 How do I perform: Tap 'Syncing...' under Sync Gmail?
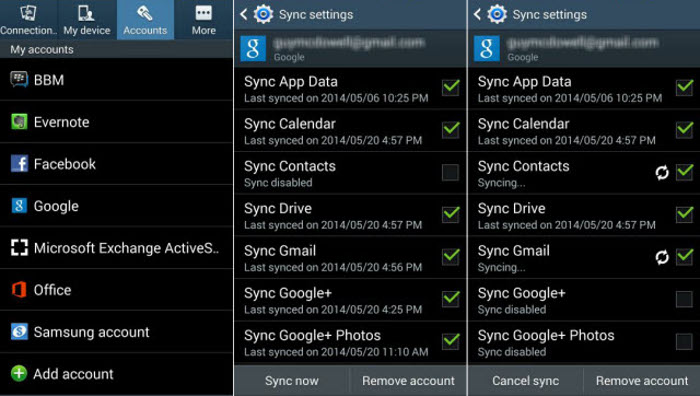tap(501, 267)
